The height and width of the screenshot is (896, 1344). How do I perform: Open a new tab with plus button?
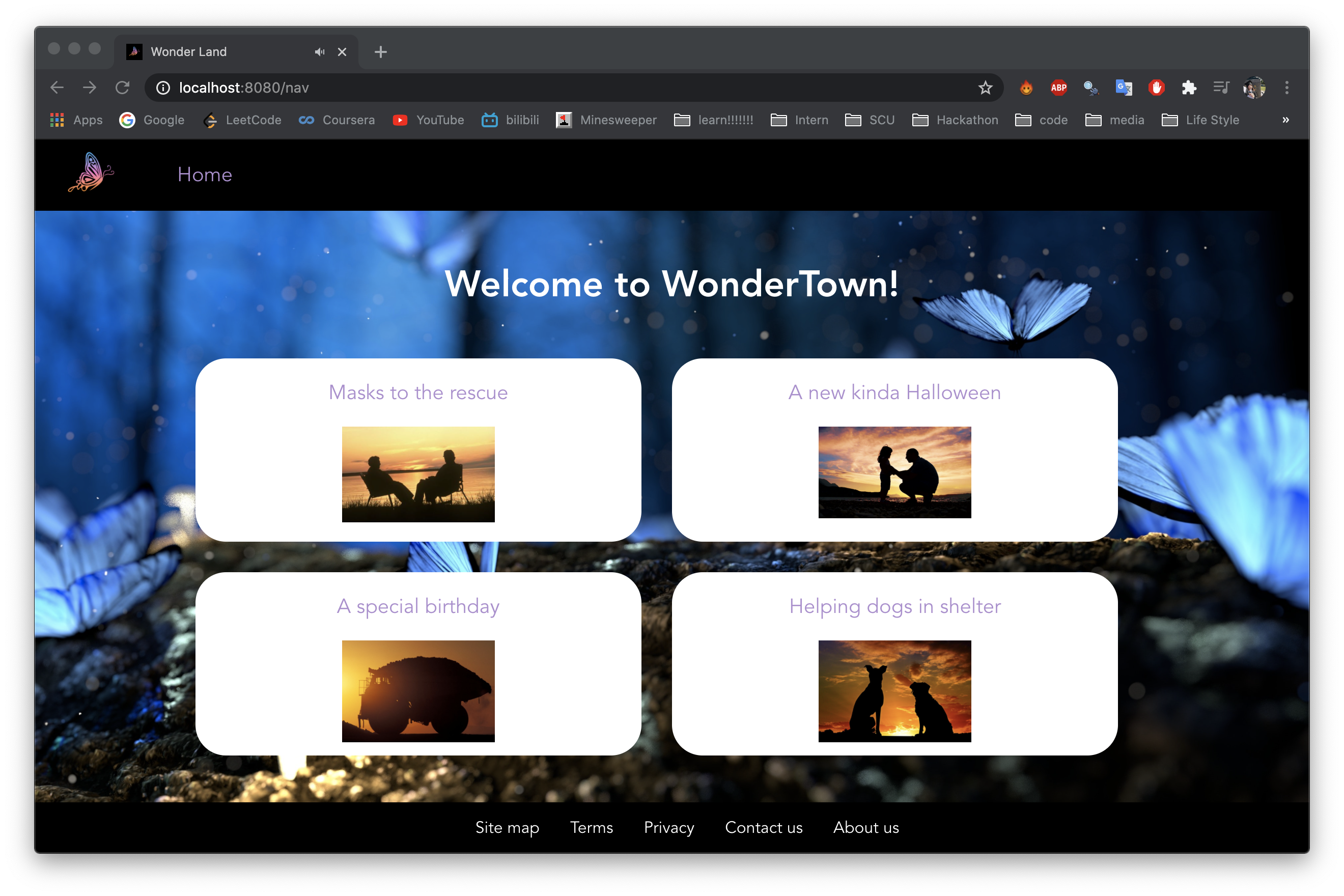point(381,52)
